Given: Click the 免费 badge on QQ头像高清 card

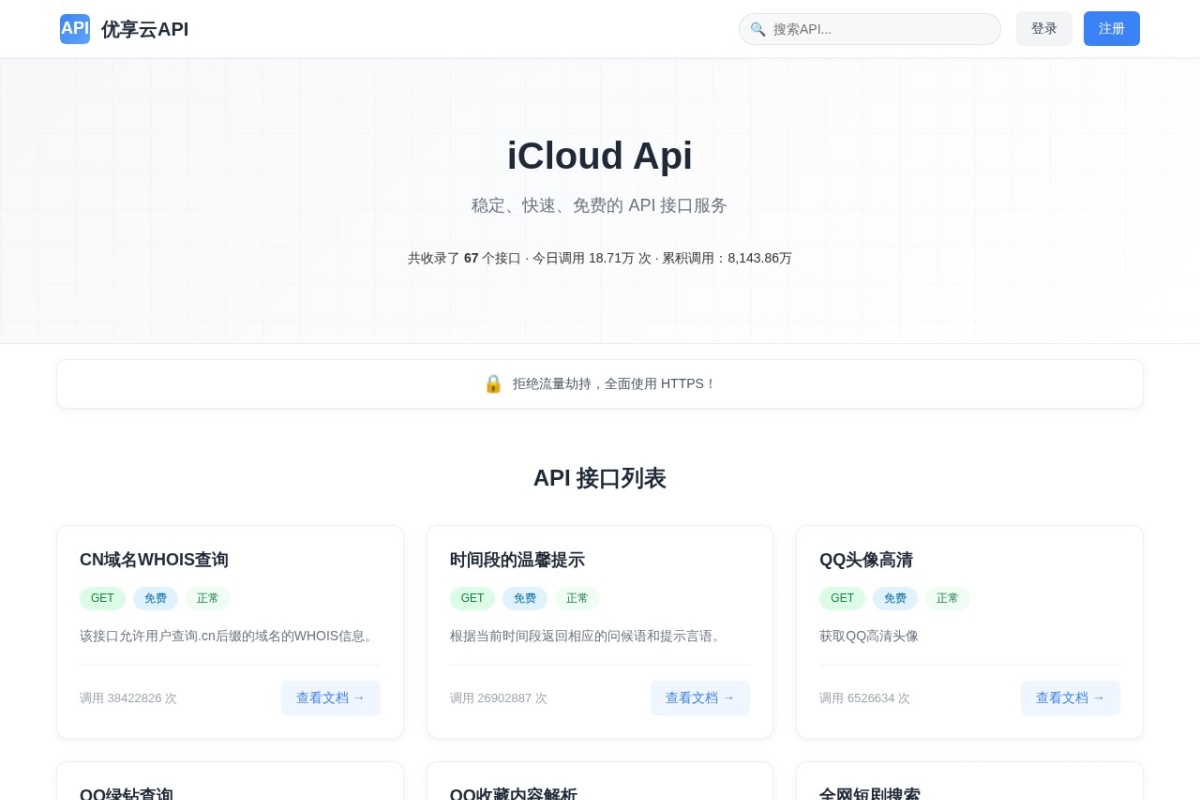Looking at the screenshot, I should coord(895,598).
